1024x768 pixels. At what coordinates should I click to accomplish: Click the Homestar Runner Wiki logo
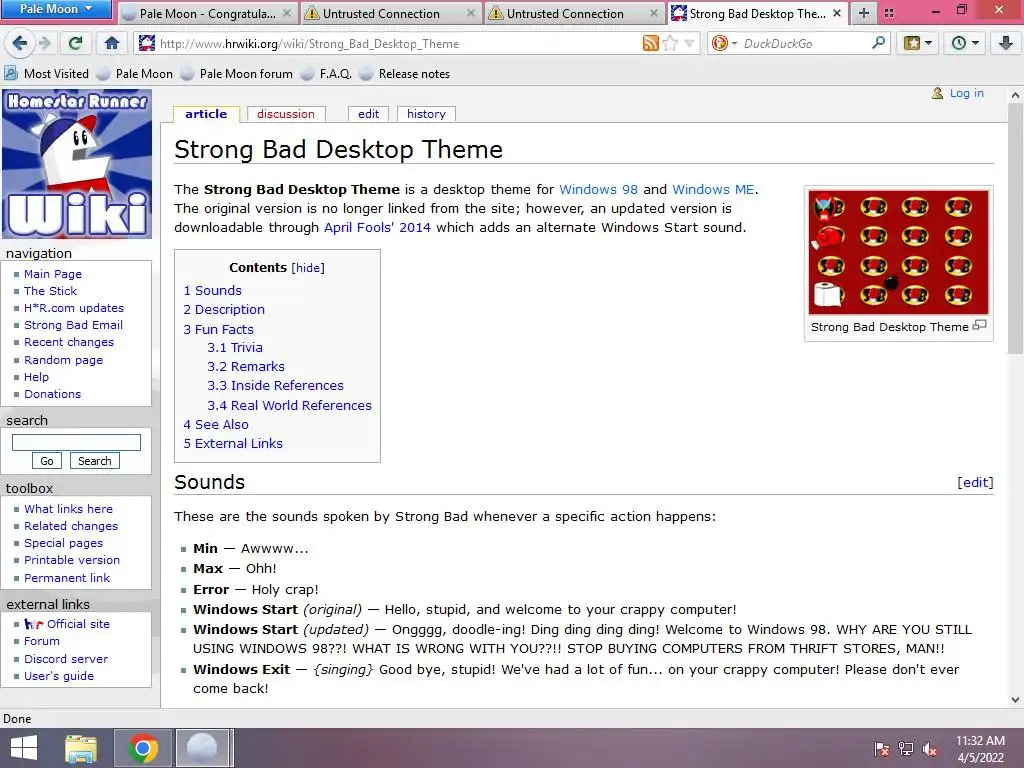pos(77,165)
